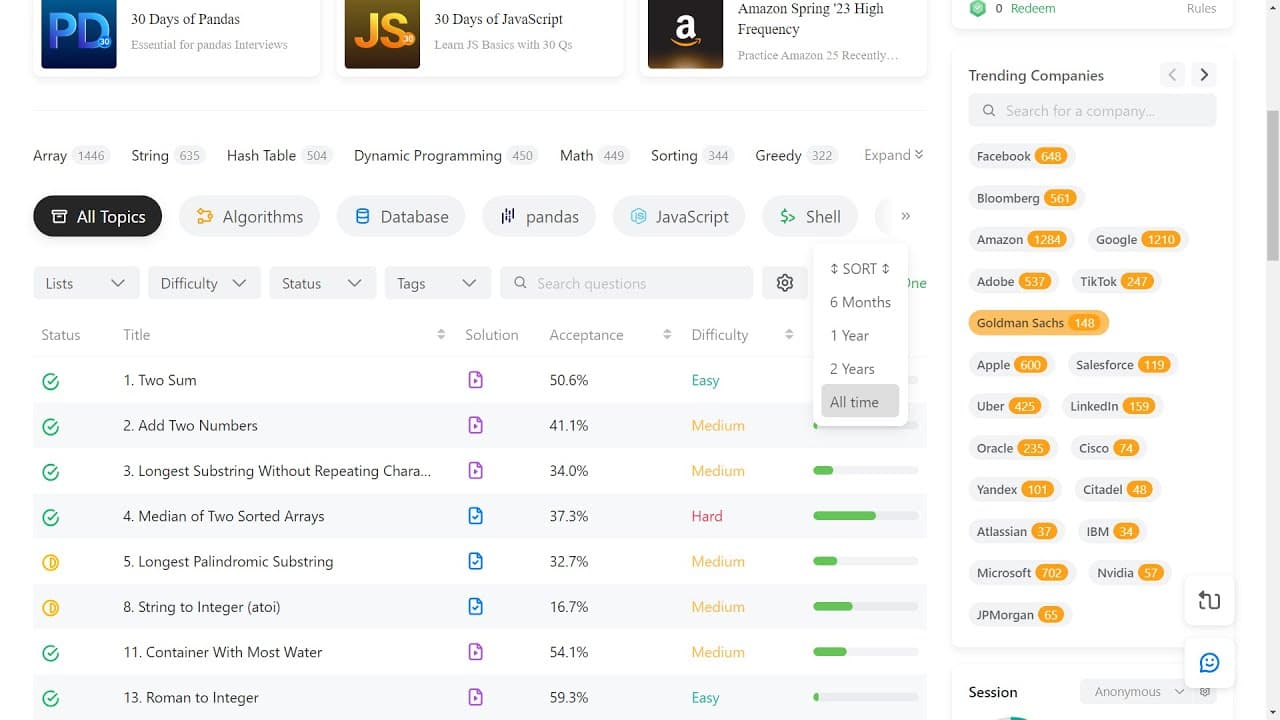The height and width of the screenshot is (720, 1280).
Task: Open problem 1. Two Sum
Action: pyautogui.click(x=160, y=380)
